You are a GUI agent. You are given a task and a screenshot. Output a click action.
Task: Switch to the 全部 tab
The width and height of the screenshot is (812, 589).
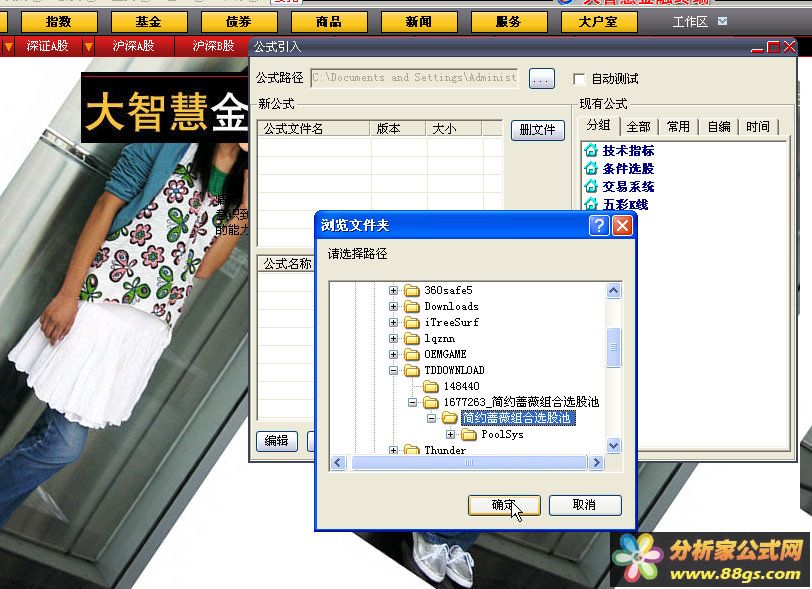click(x=639, y=127)
